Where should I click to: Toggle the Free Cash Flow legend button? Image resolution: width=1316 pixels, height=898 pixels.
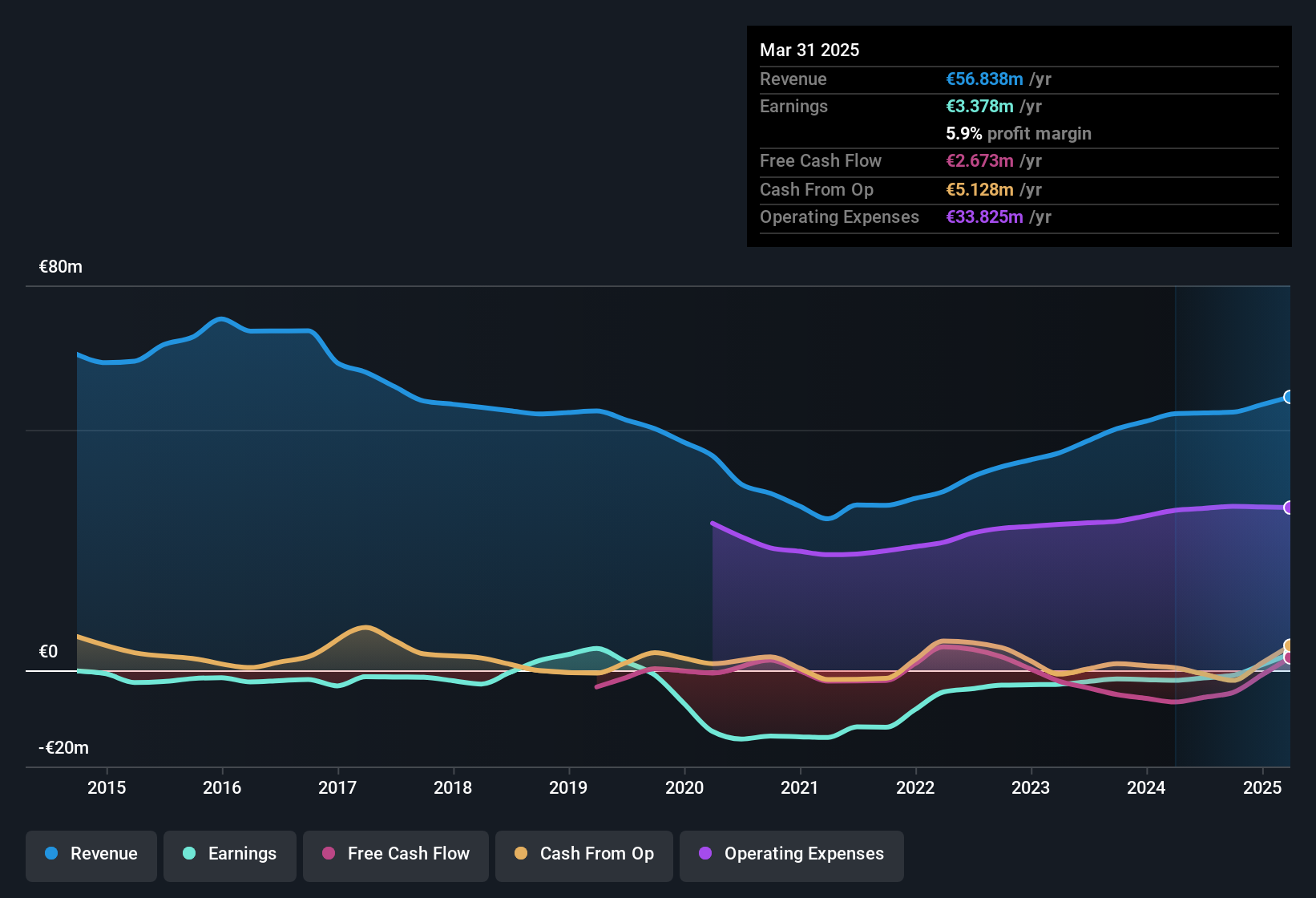396,856
